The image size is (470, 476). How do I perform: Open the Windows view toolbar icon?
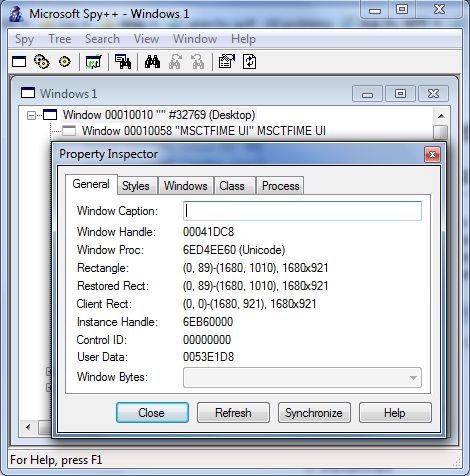(19, 62)
